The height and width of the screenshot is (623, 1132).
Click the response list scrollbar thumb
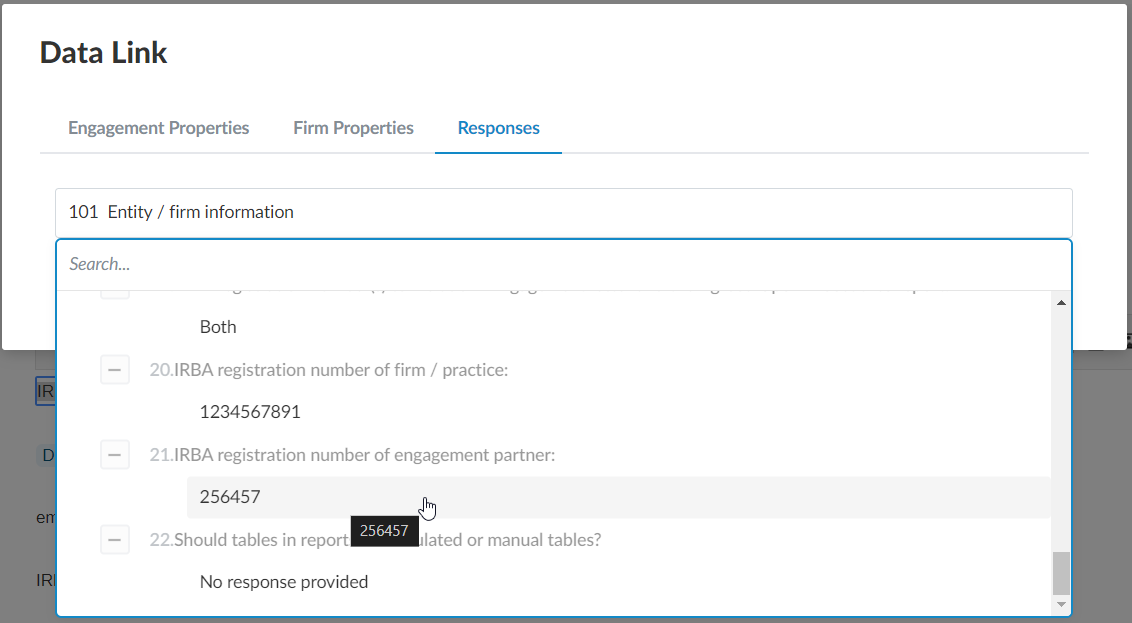[x=1061, y=573]
